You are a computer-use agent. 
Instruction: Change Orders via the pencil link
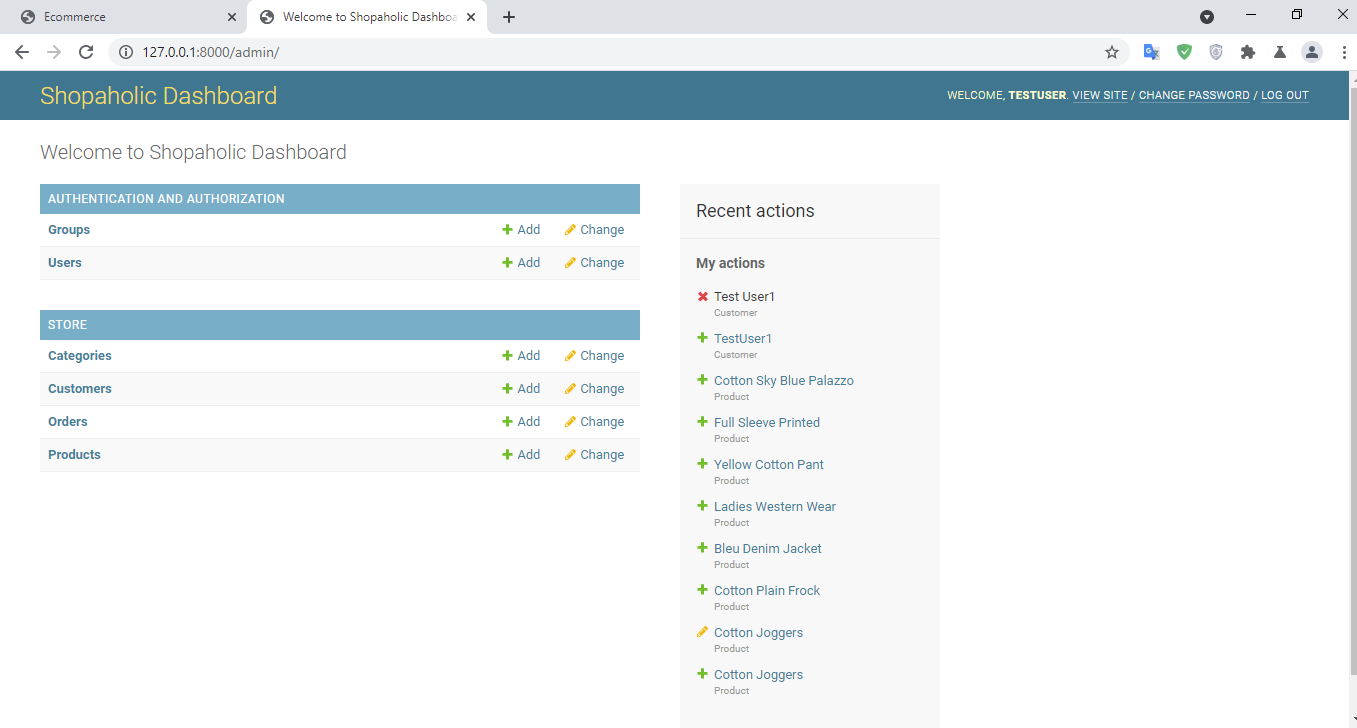pos(594,422)
